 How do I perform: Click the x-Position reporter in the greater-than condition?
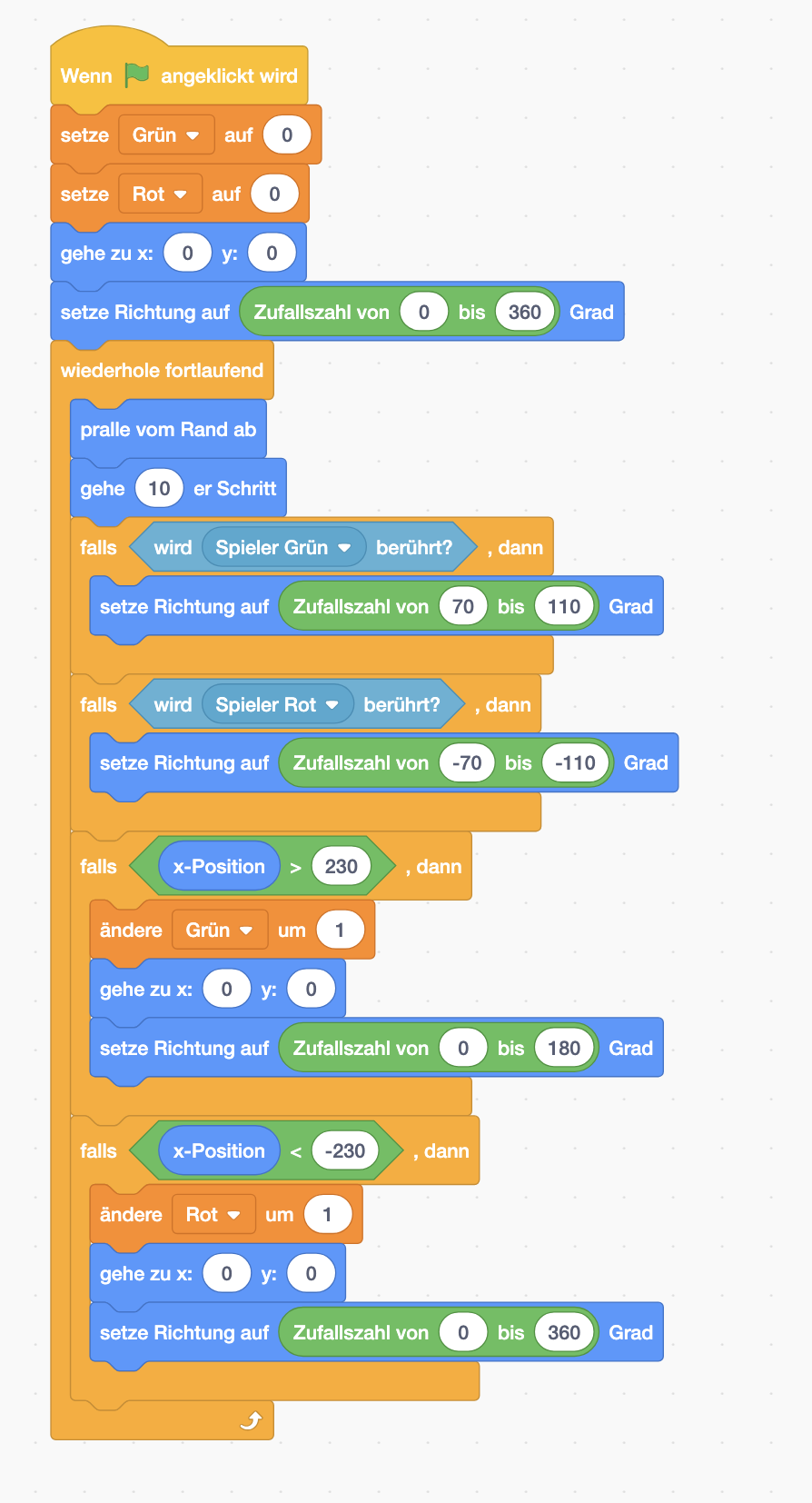click(x=219, y=867)
